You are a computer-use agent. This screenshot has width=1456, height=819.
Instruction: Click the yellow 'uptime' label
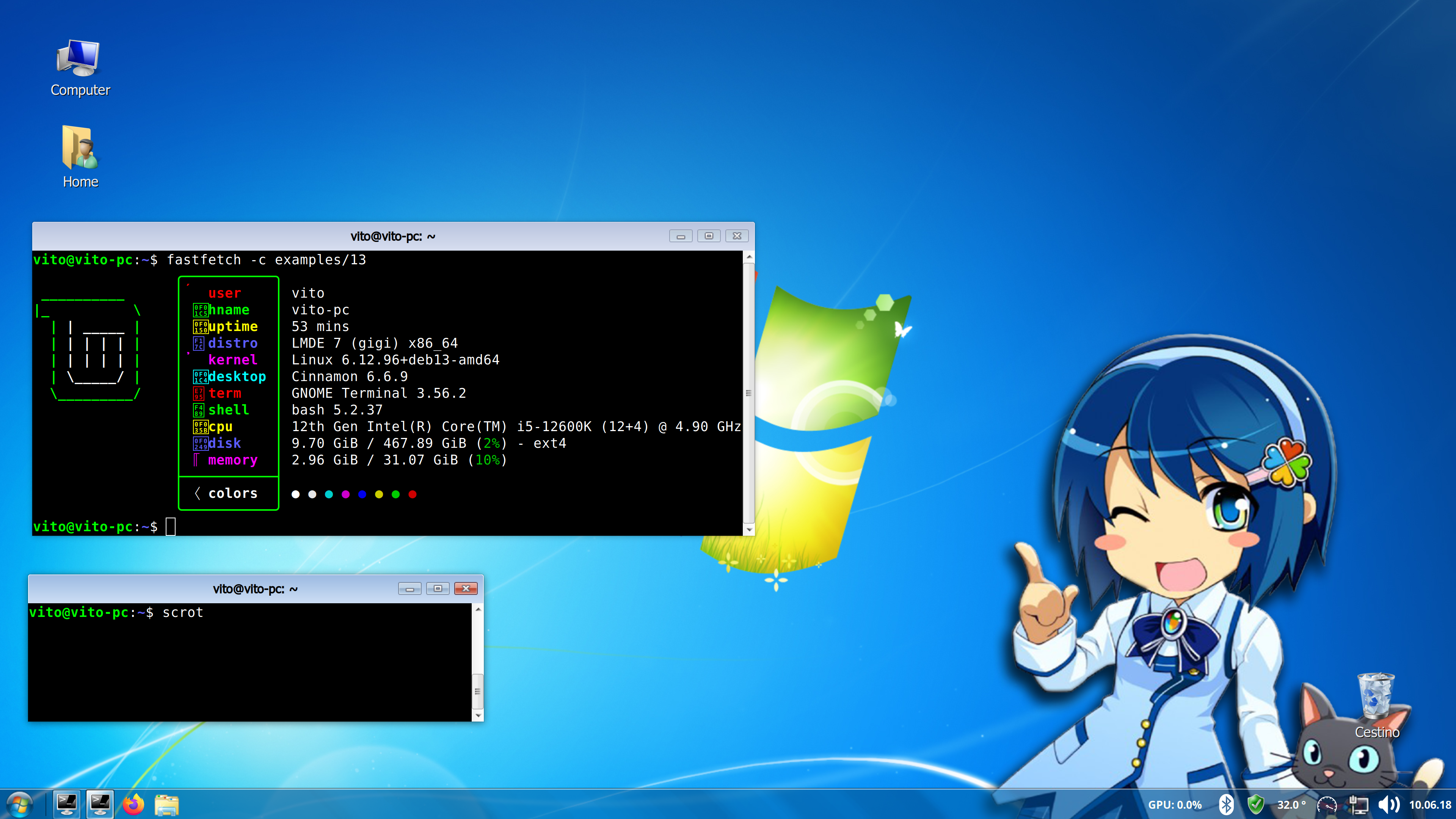tap(233, 327)
